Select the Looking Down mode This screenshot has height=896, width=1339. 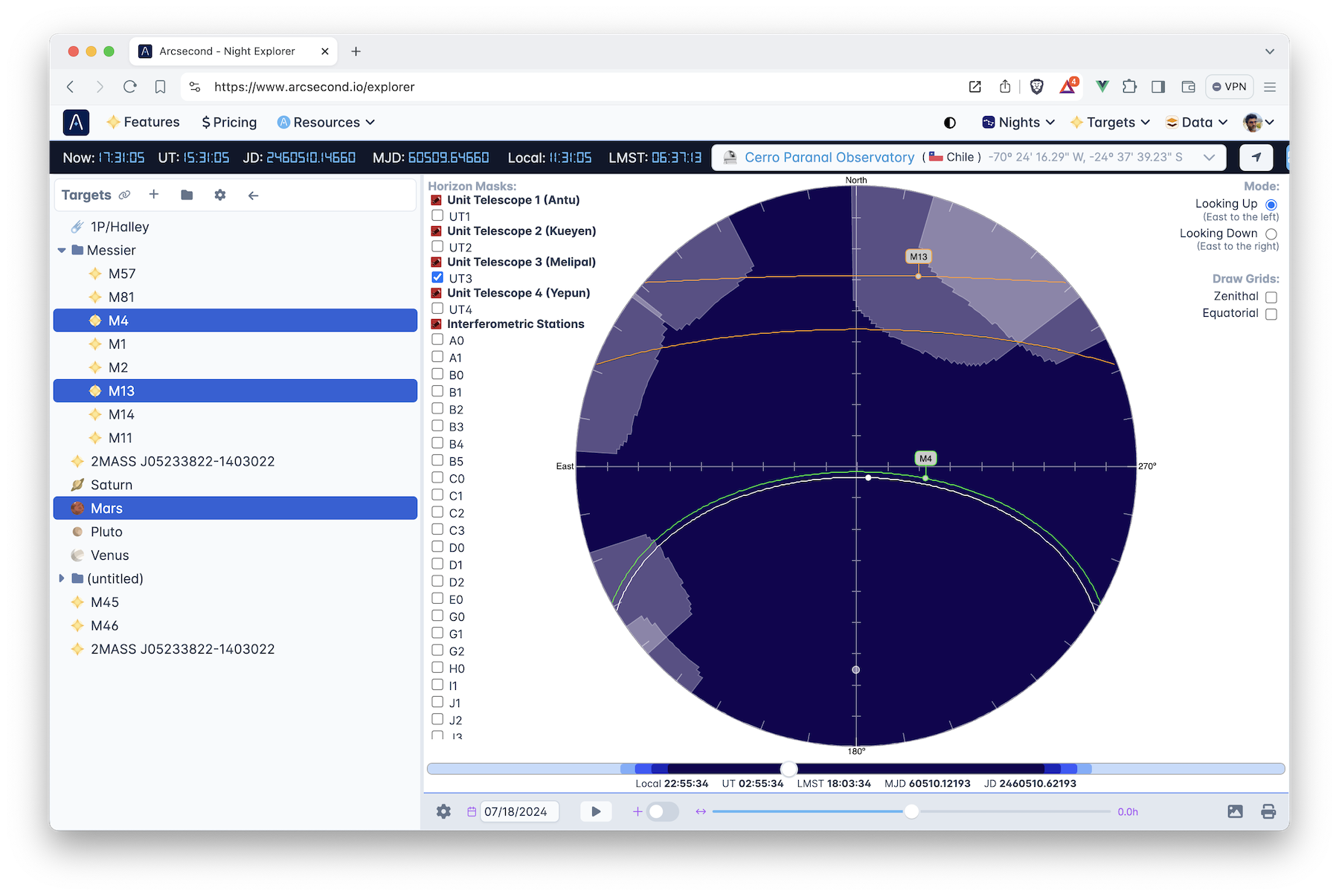(x=1271, y=234)
